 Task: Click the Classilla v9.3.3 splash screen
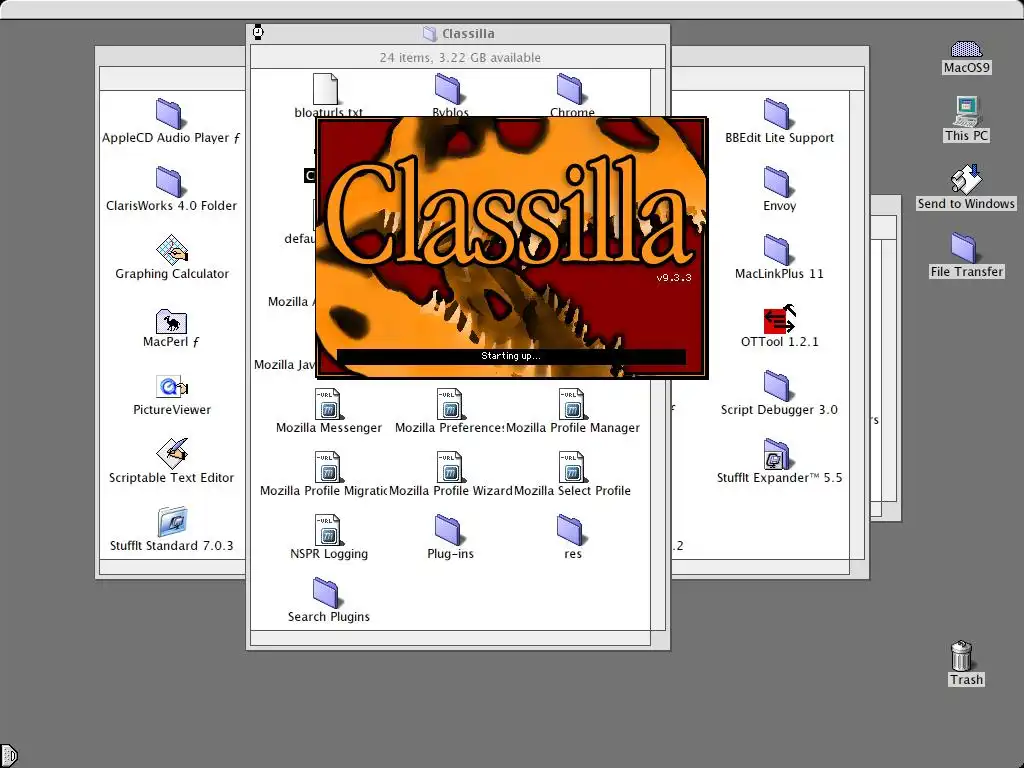point(512,248)
